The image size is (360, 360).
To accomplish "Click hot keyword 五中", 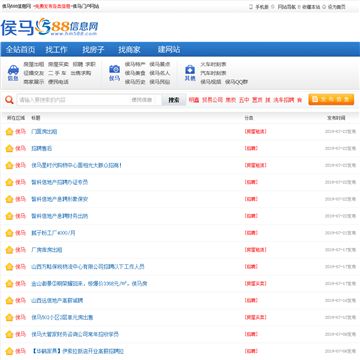I will pos(244,100).
